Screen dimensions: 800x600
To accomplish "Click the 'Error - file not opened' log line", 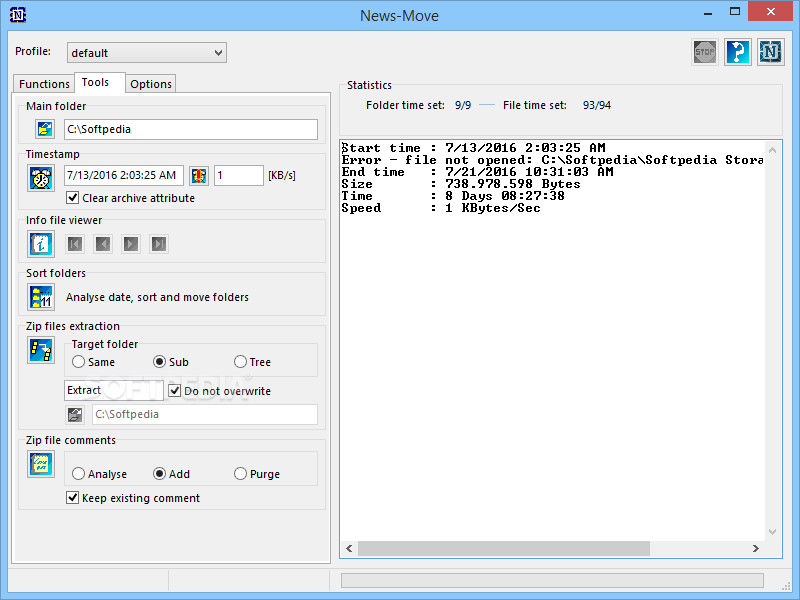I will coord(553,160).
